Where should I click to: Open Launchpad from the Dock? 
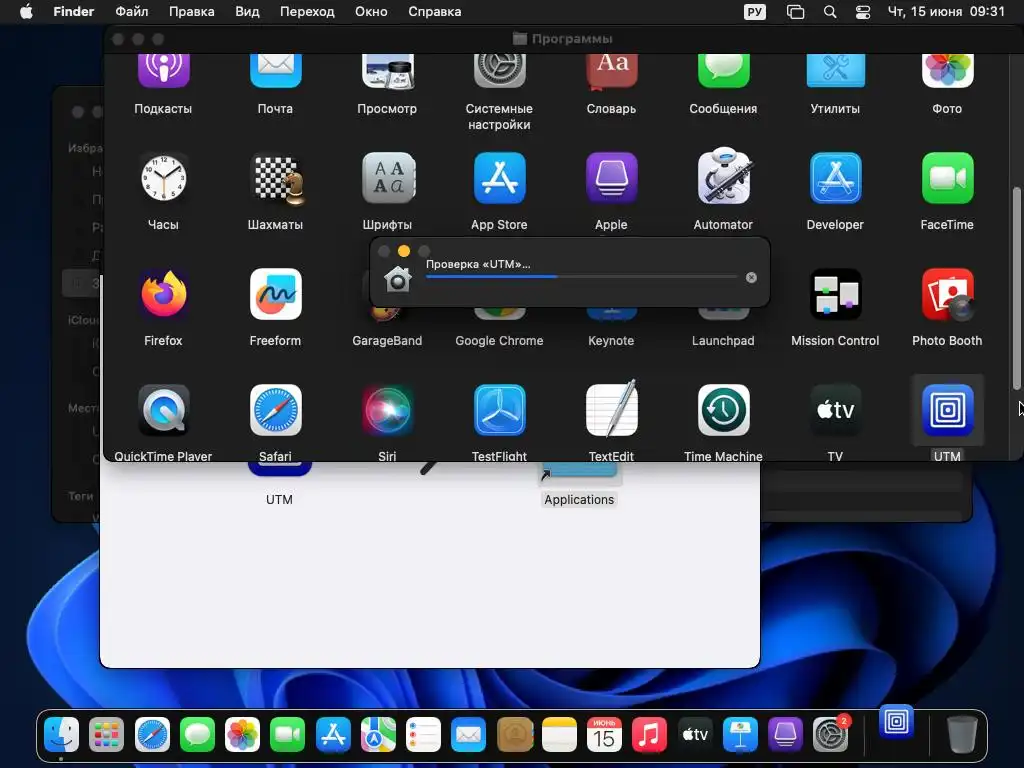point(106,735)
